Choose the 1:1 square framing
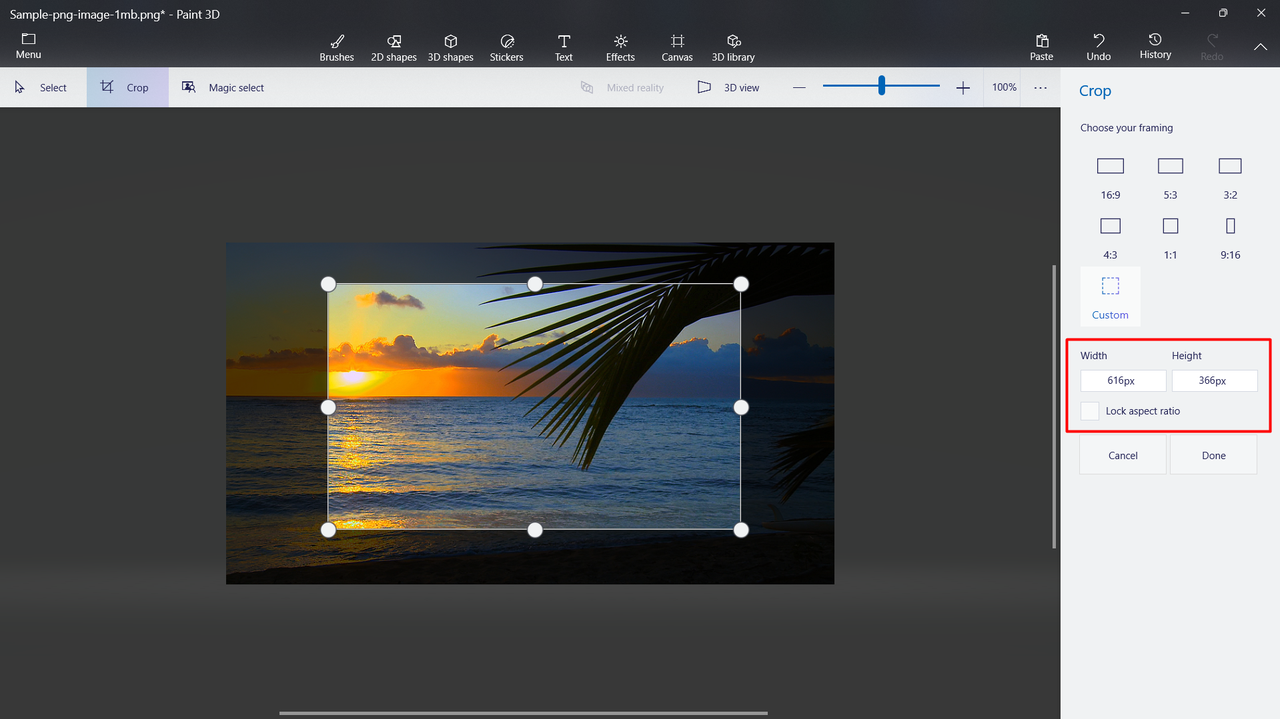Image resolution: width=1280 pixels, height=719 pixels. (x=1170, y=234)
